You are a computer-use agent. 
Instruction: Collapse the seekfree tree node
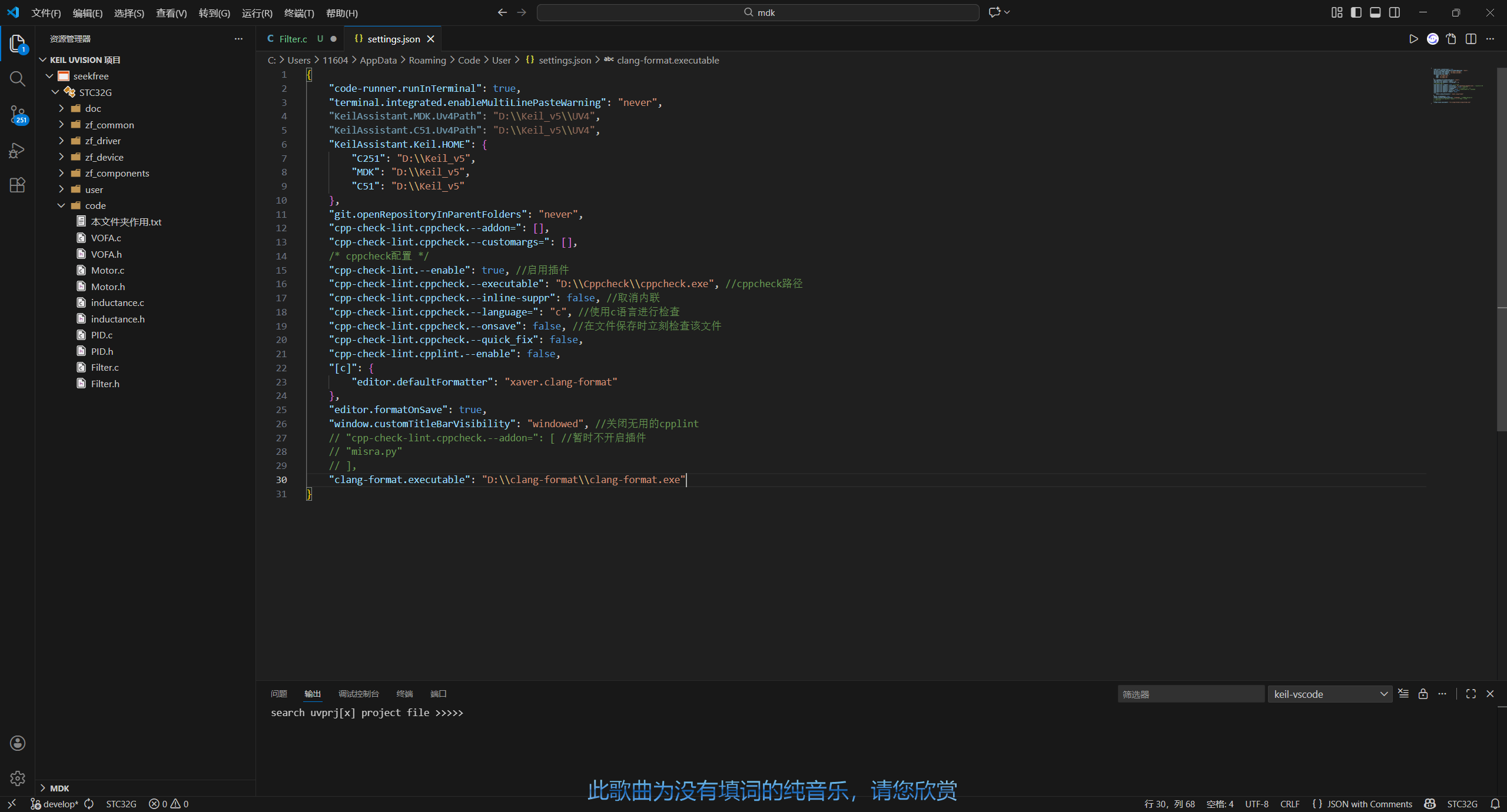[x=49, y=76]
